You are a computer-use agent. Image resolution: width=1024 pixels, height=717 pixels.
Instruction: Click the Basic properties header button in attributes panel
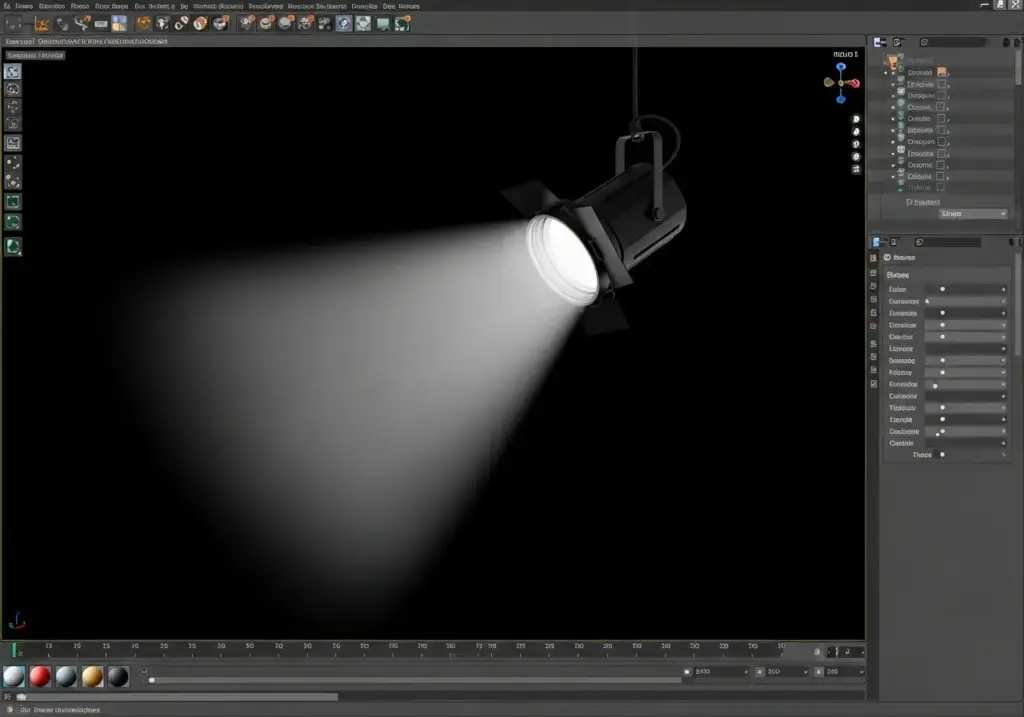[x=900, y=273]
